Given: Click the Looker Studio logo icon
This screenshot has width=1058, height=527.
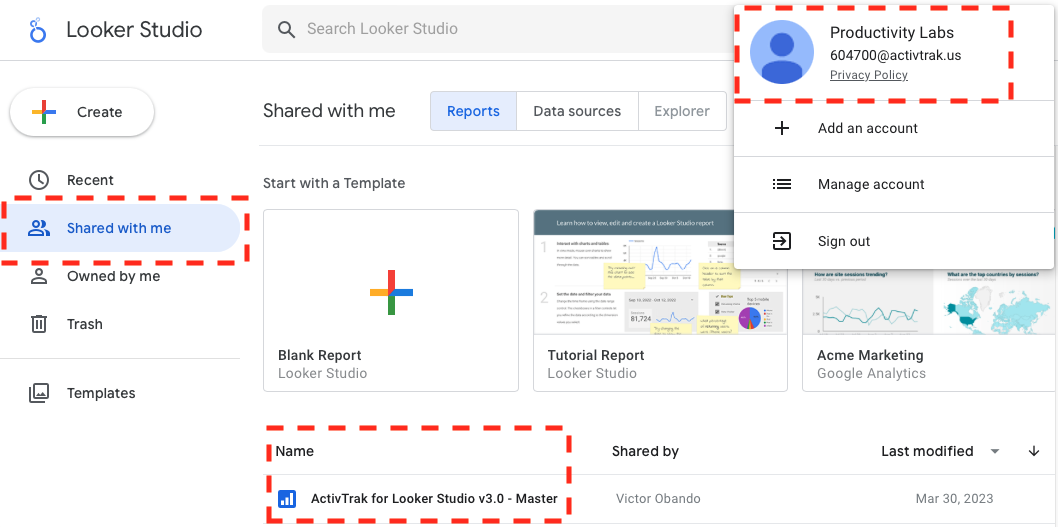Looking at the screenshot, I should [x=38, y=30].
